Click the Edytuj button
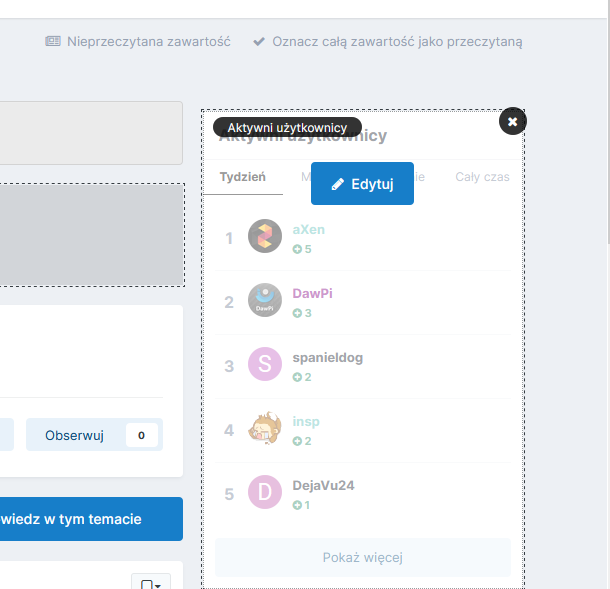This screenshot has width=610, height=589. tap(362, 184)
